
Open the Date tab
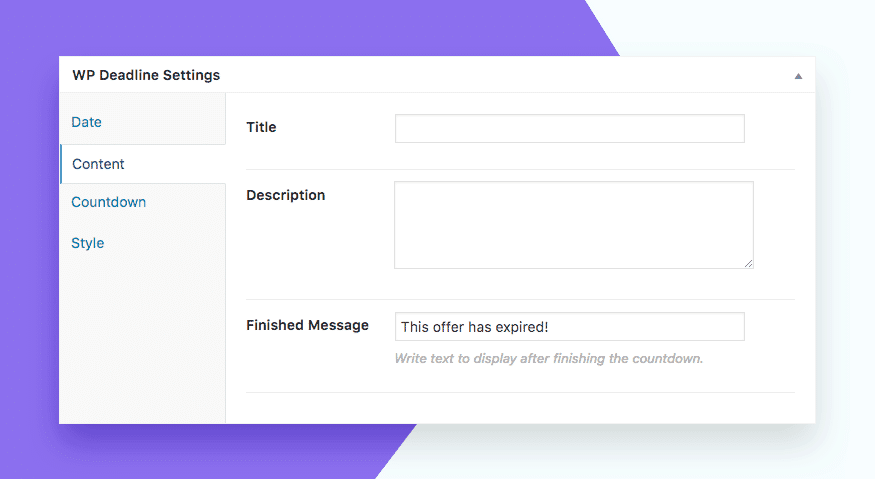(86, 122)
